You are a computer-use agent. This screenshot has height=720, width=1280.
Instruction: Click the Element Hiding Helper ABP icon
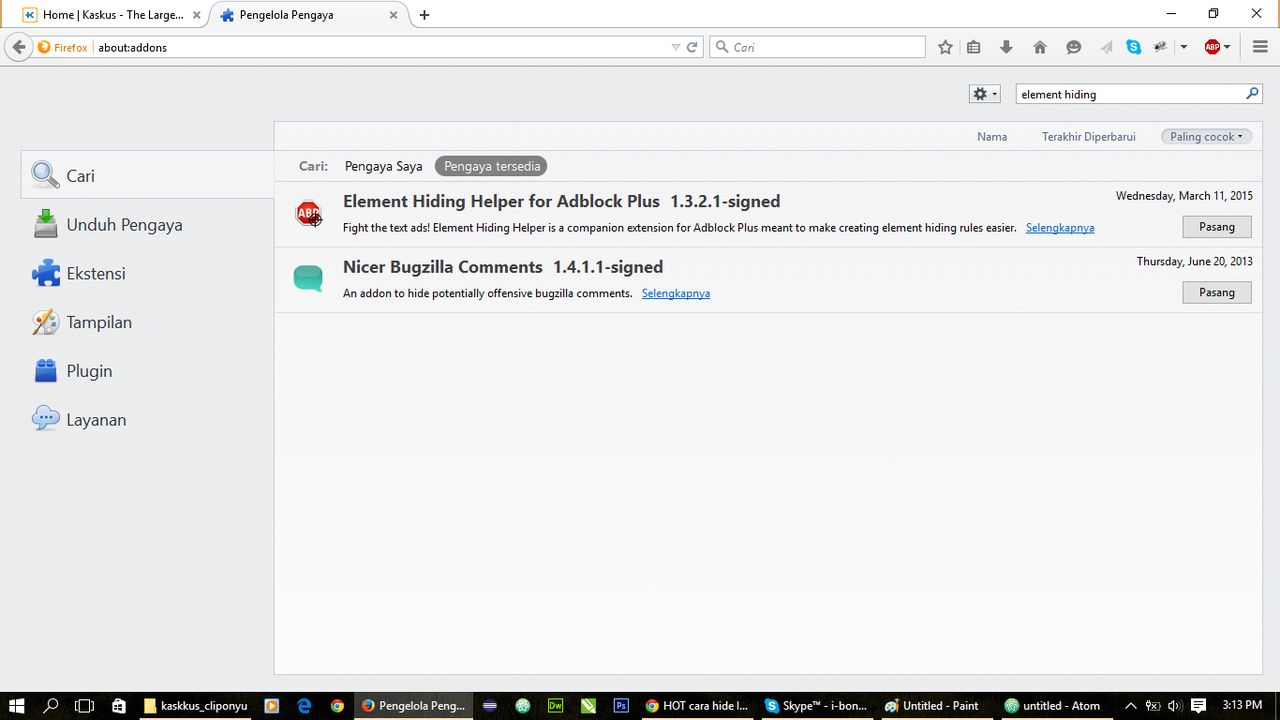point(308,214)
